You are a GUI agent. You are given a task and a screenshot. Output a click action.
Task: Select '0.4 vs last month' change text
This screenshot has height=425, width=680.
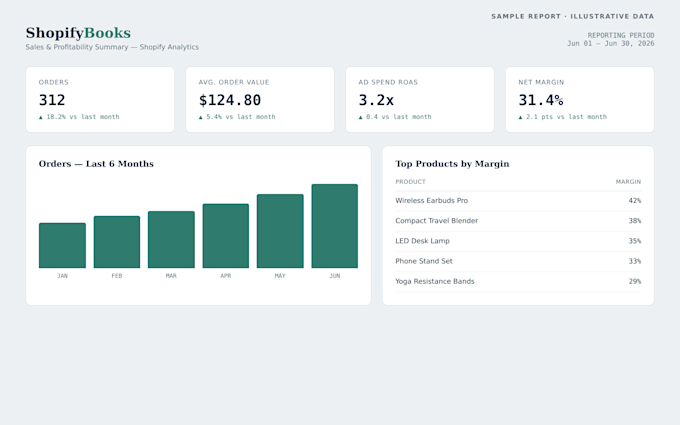pyautogui.click(x=399, y=117)
